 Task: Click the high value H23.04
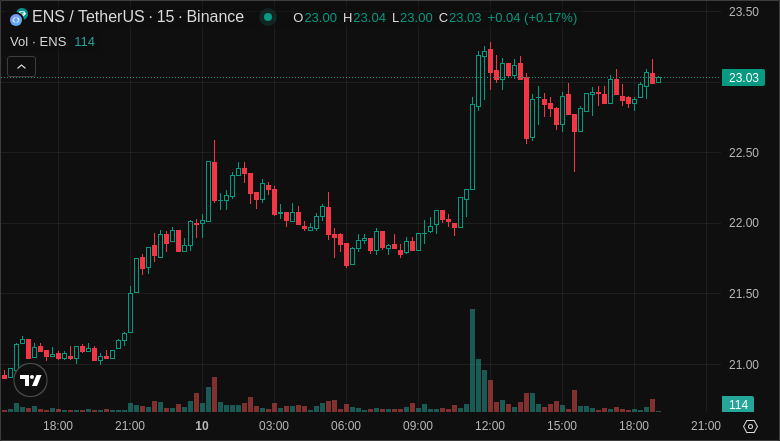click(x=364, y=18)
